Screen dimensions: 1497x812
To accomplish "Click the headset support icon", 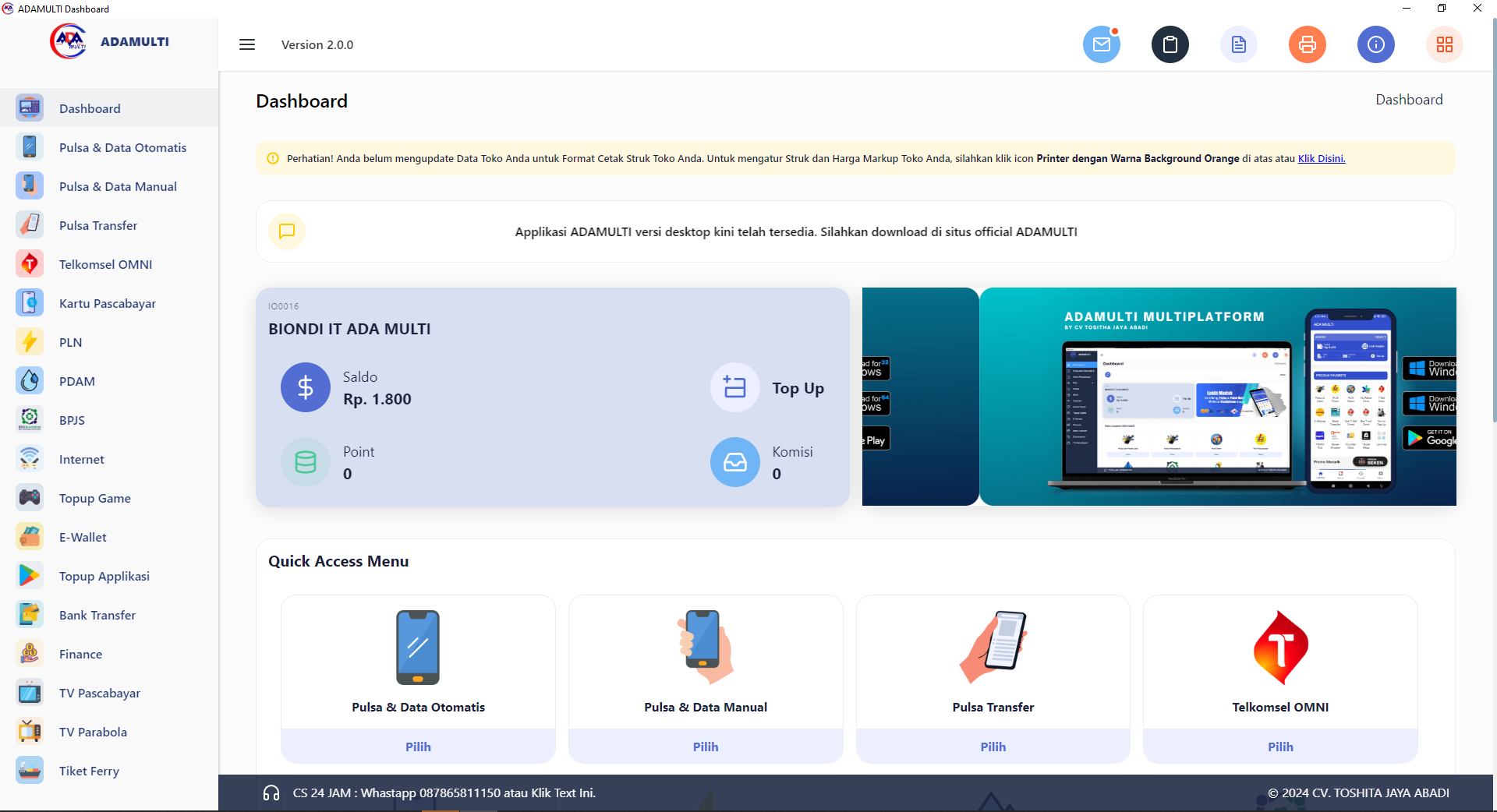I will pyautogui.click(x=271, y=793).
